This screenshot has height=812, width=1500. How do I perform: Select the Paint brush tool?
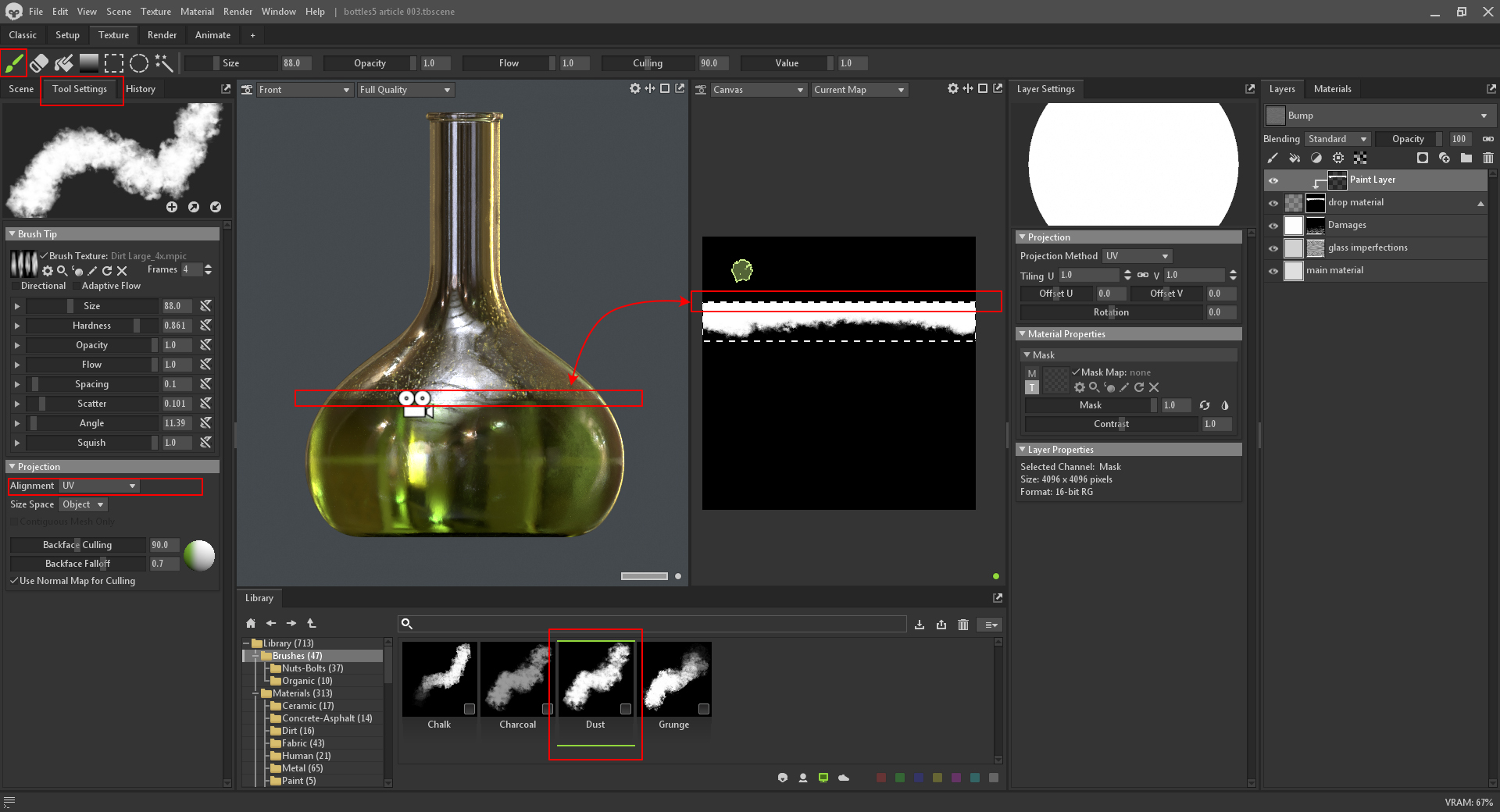[x=13, y=62]
